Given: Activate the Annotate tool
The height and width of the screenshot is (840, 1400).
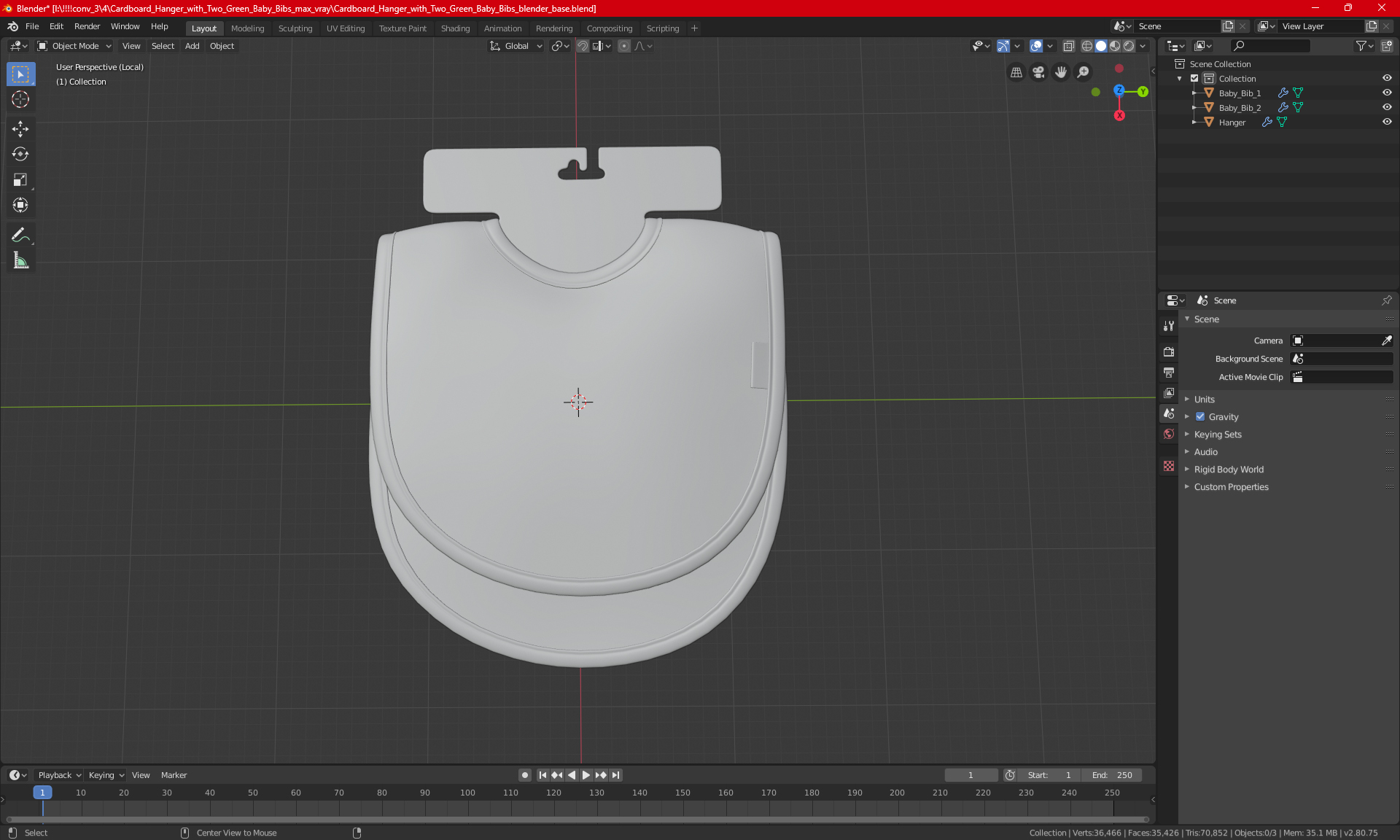Looking at the screenshot, I should 20,235.
